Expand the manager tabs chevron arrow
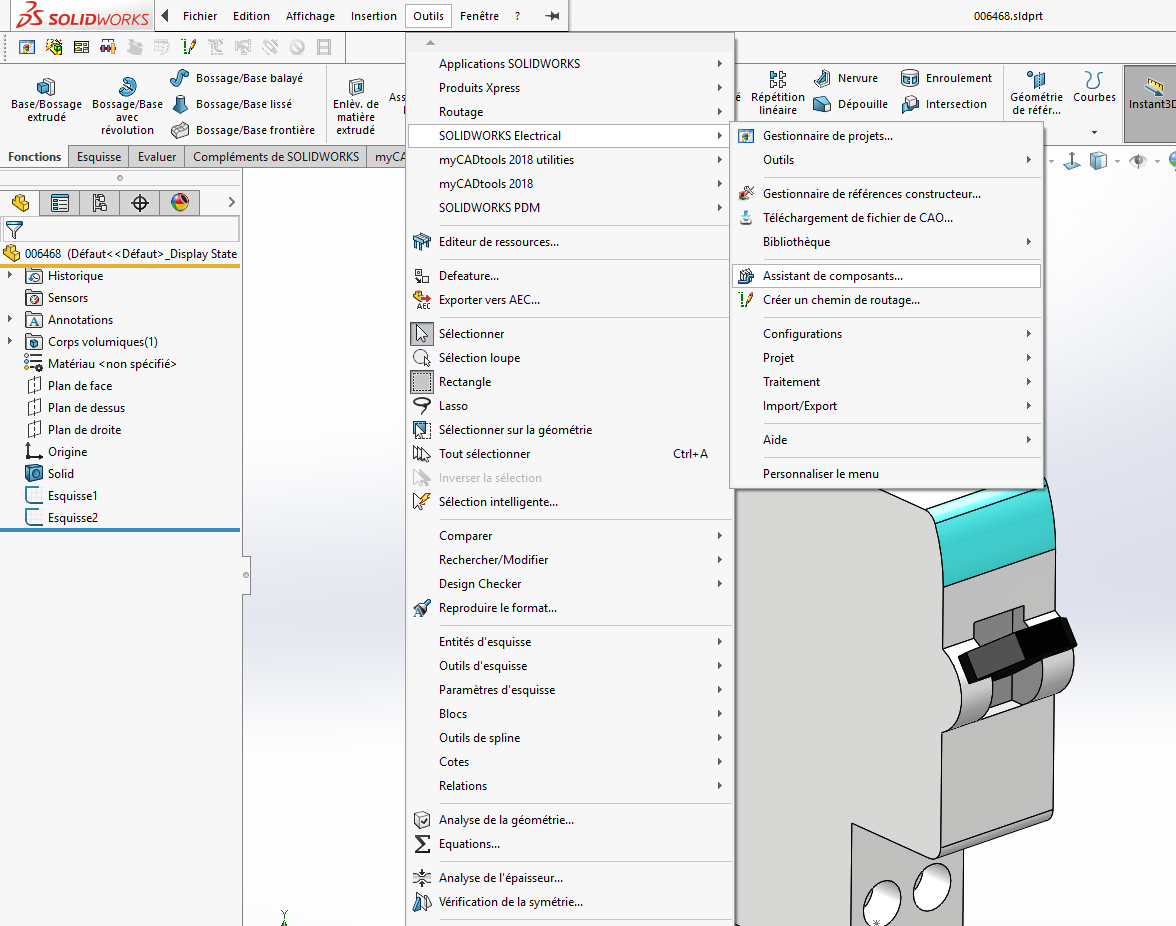This screenshot has height=926, width=1176. [232, 202]
